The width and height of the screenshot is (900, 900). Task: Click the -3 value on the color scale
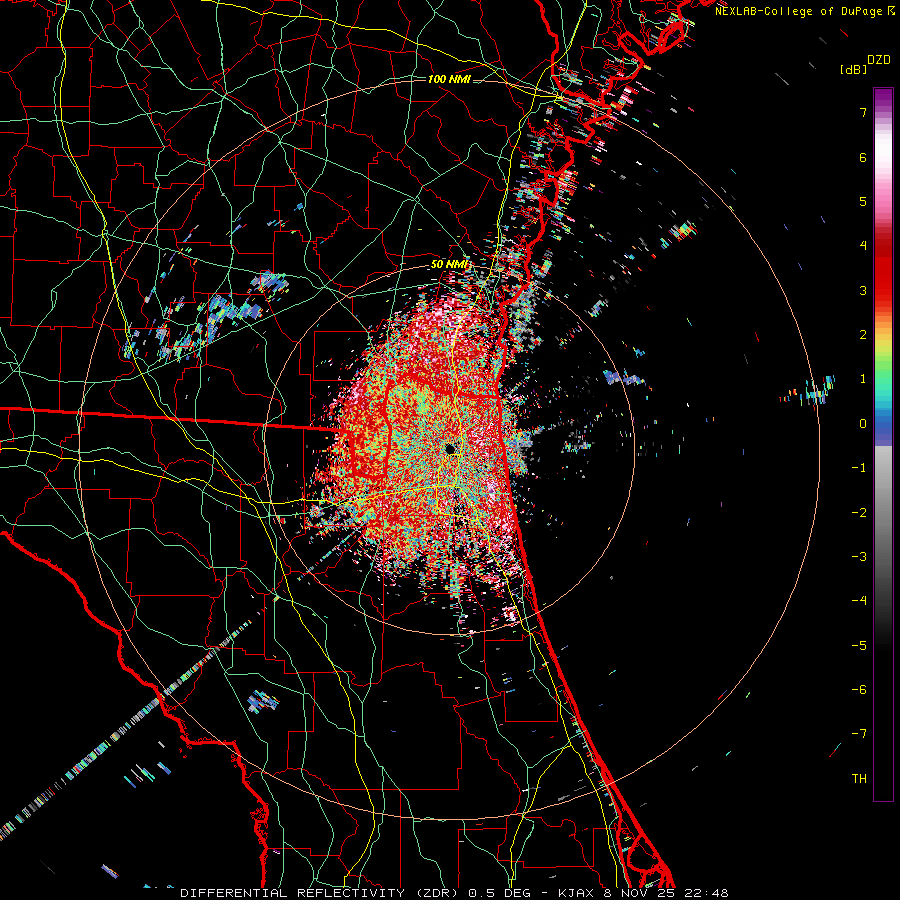[x=859, y=557]
